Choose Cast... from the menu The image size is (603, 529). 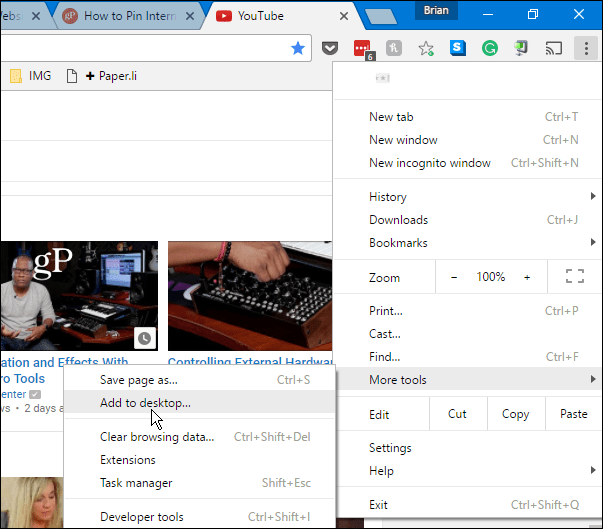[x=467, y=334]
